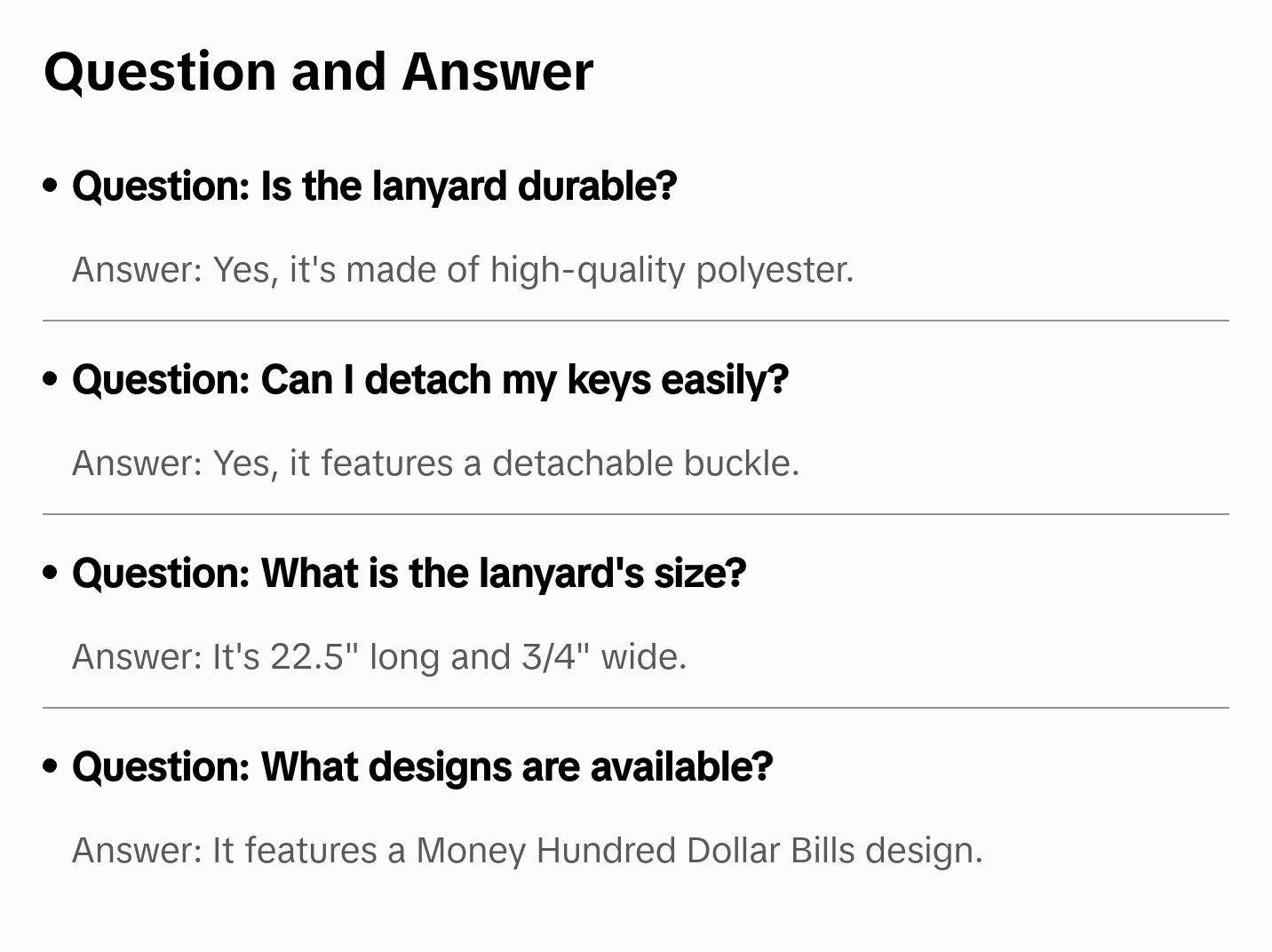Click the answer about the Money design

tap(527, 850)
